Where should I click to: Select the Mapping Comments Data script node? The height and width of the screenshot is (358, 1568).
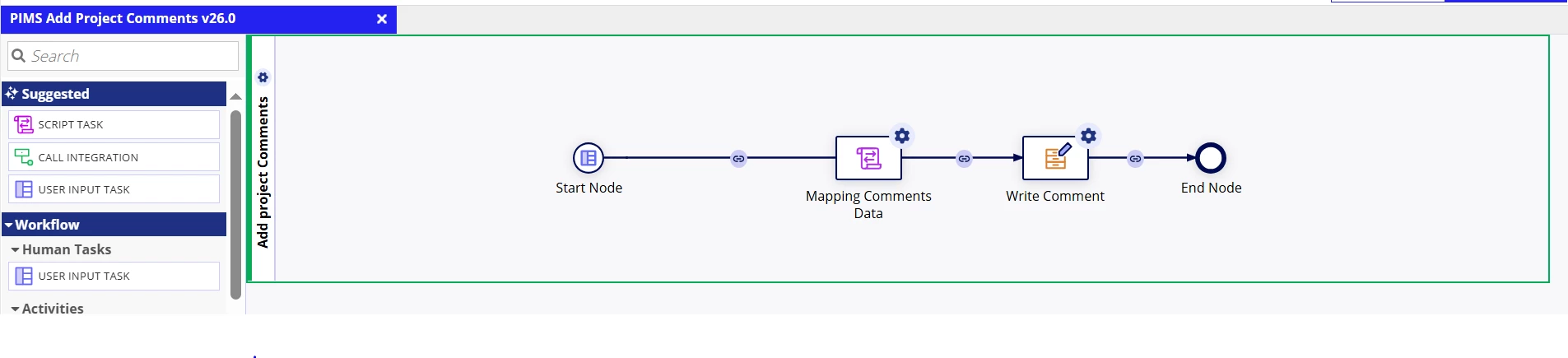click(868, 158)
